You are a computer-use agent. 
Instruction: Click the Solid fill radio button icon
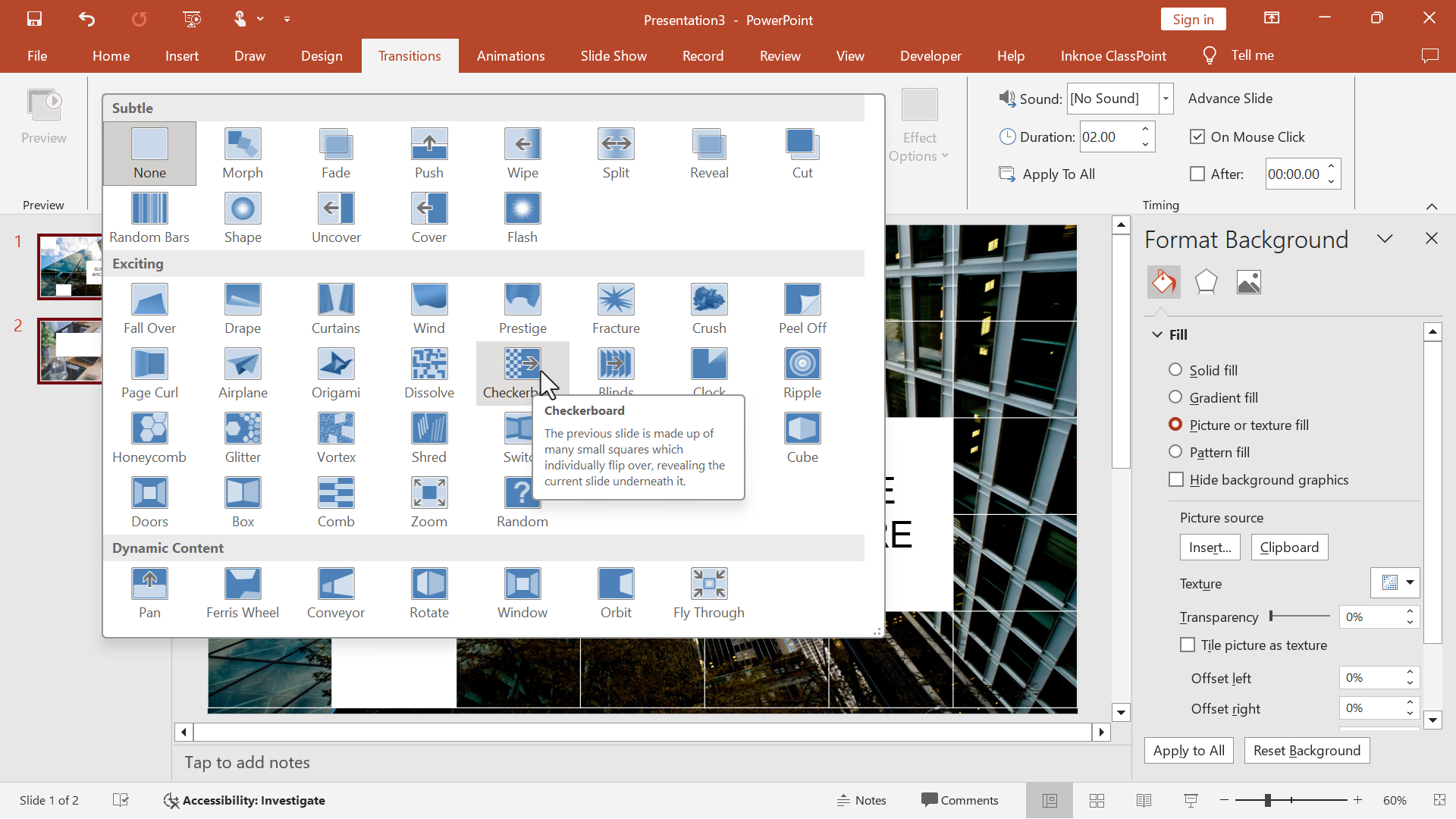[1175, 369]
